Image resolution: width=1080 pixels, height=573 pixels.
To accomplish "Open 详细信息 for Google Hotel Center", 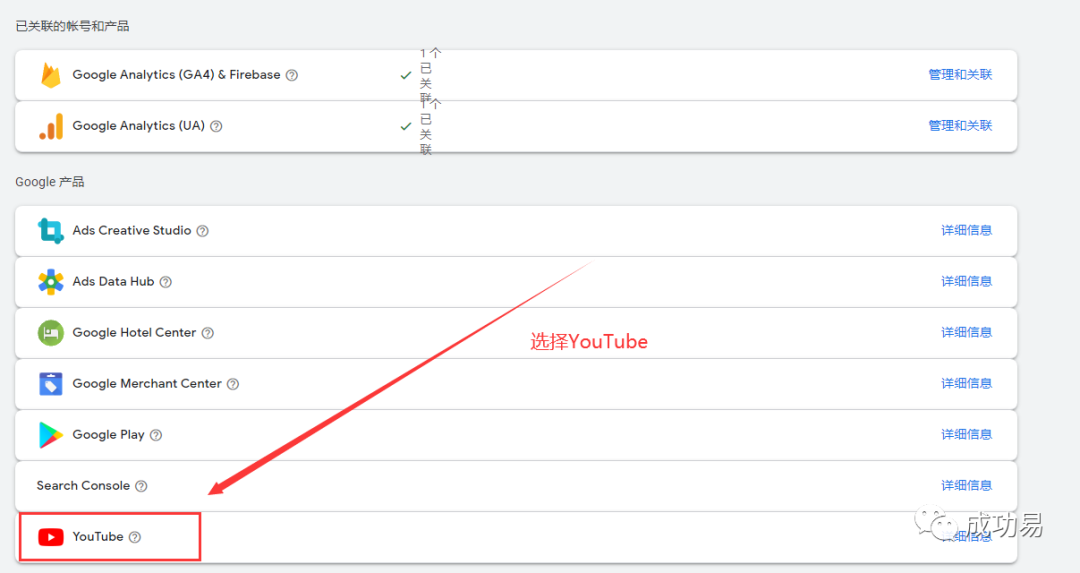I will pos(966,332).
